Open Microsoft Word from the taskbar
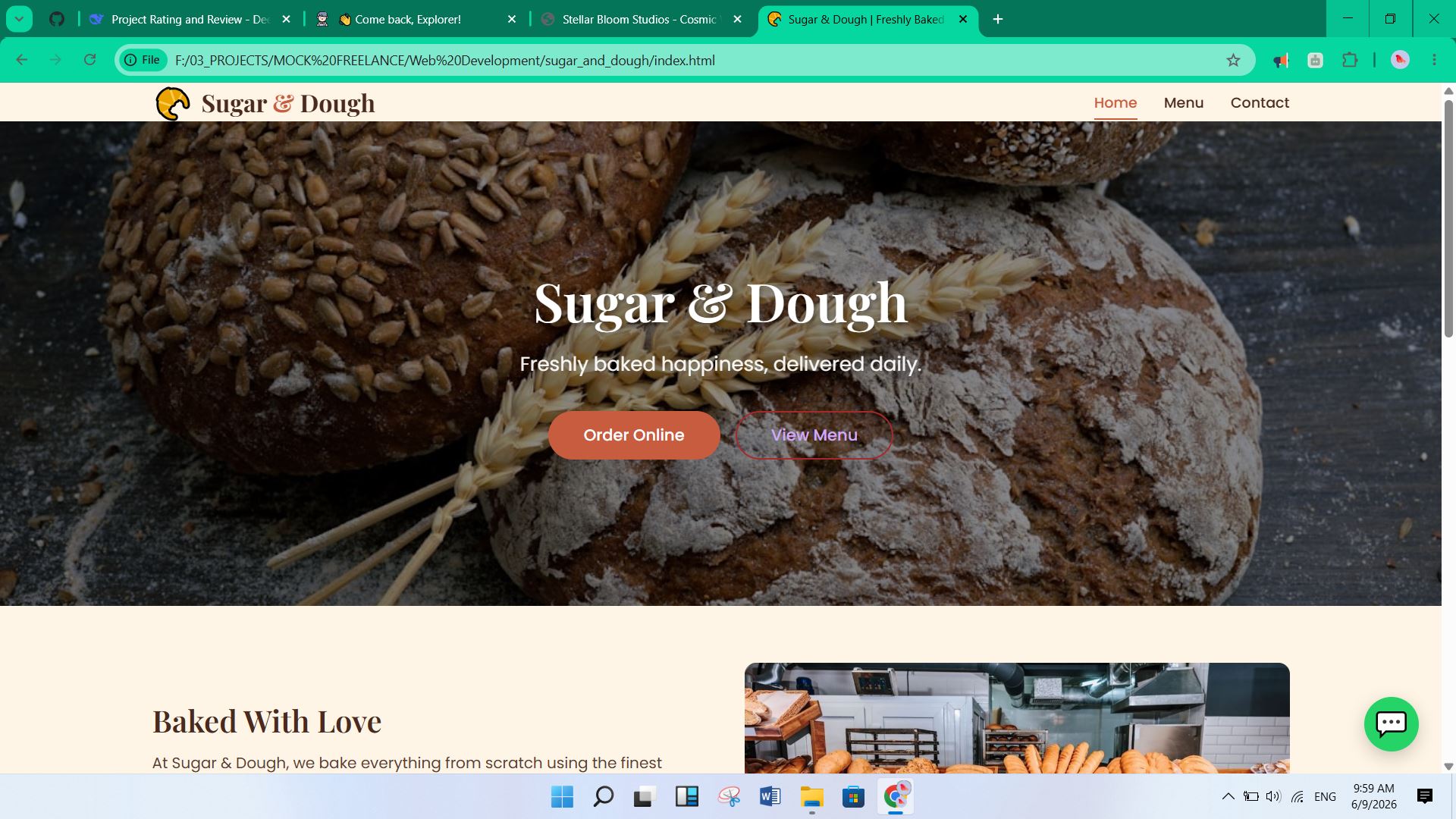 click(x=770, y=797)
